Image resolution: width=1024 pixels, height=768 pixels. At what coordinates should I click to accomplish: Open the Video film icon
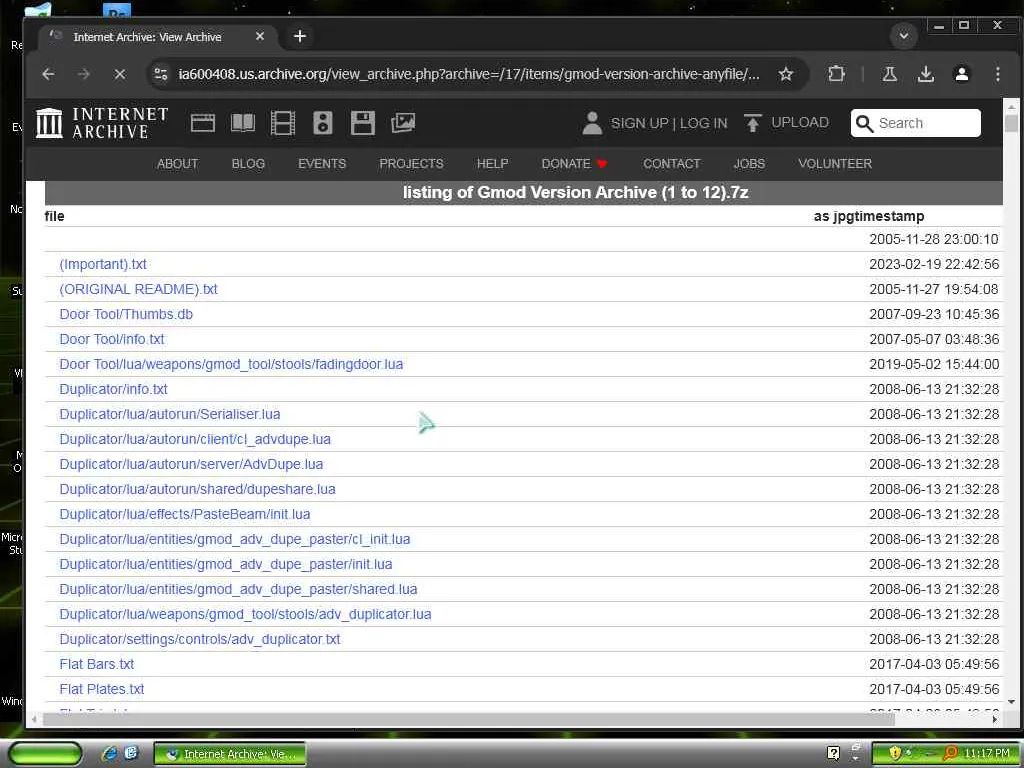pos(283,123)
